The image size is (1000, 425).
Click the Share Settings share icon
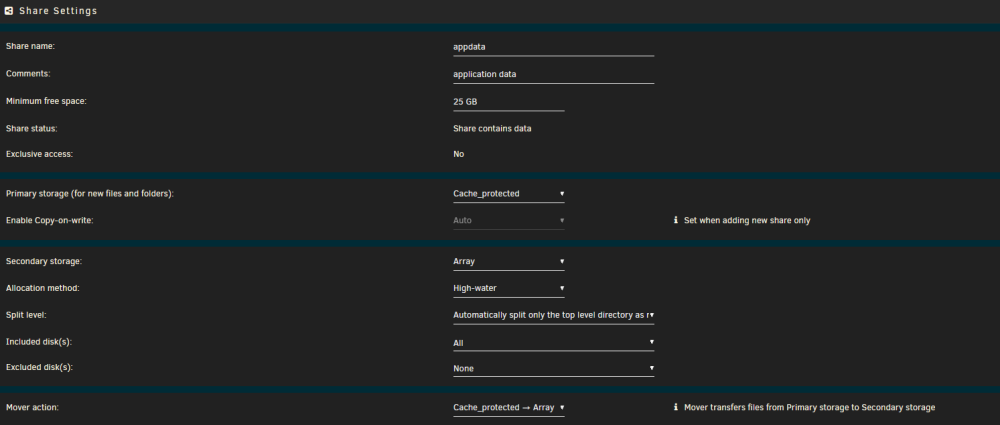(x=9, y=11)
